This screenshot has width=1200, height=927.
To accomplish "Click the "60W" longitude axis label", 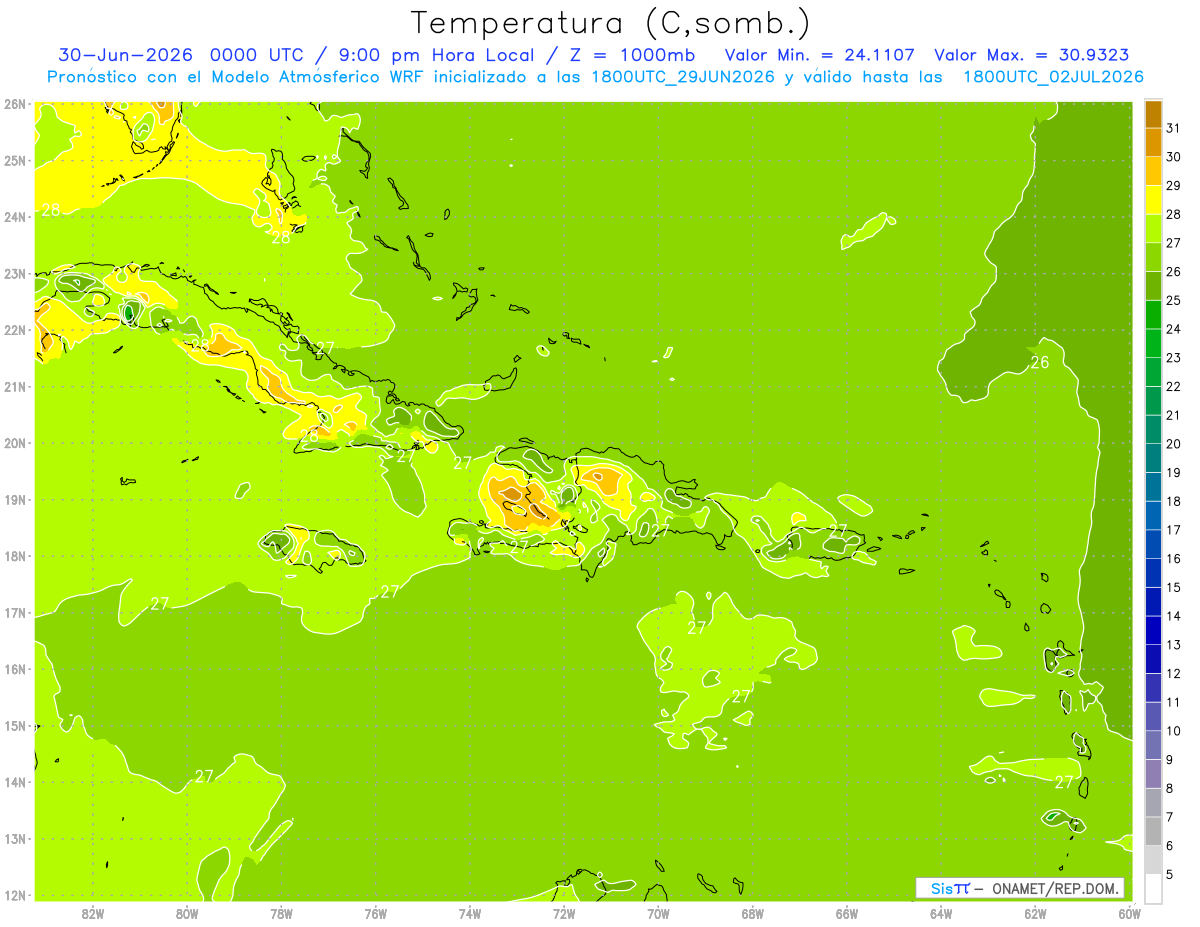I will (1129, 913).
